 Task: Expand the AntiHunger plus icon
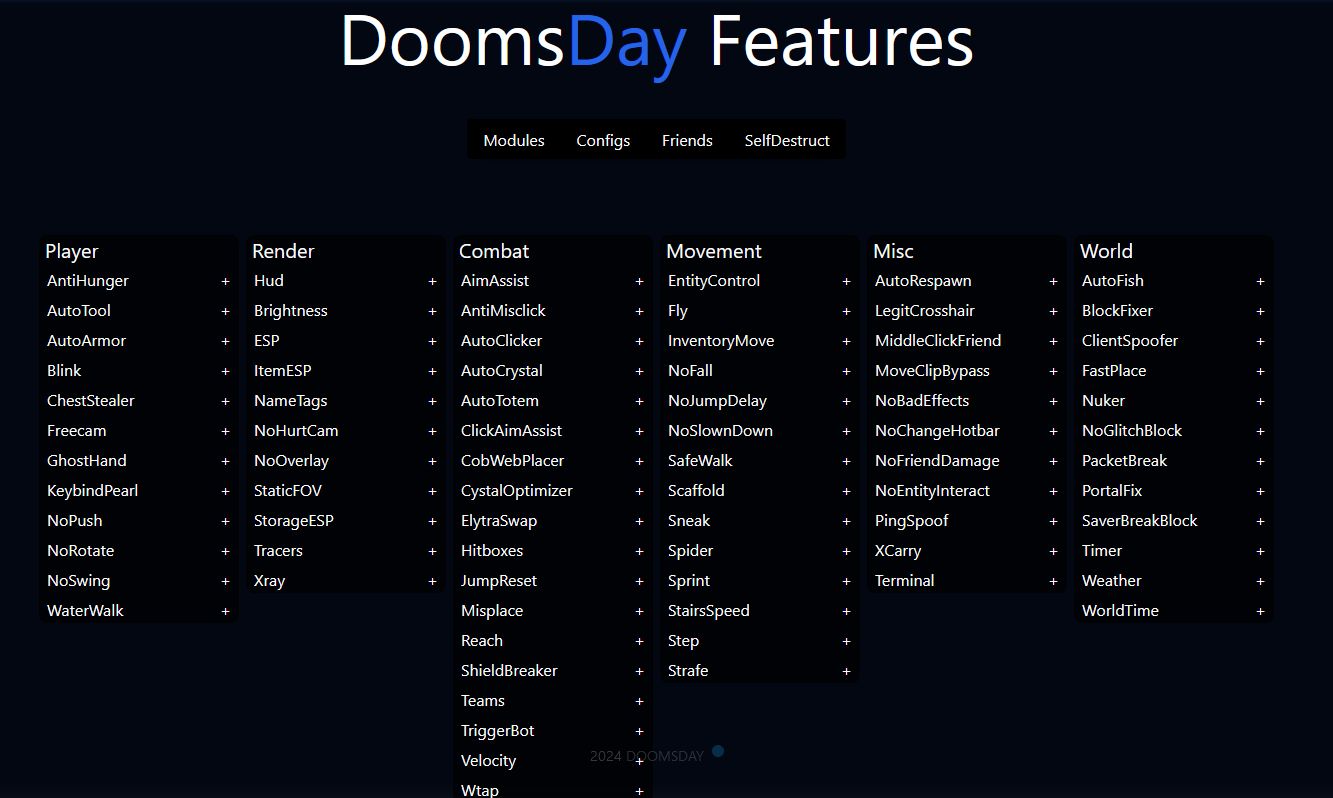click(225, 282)
